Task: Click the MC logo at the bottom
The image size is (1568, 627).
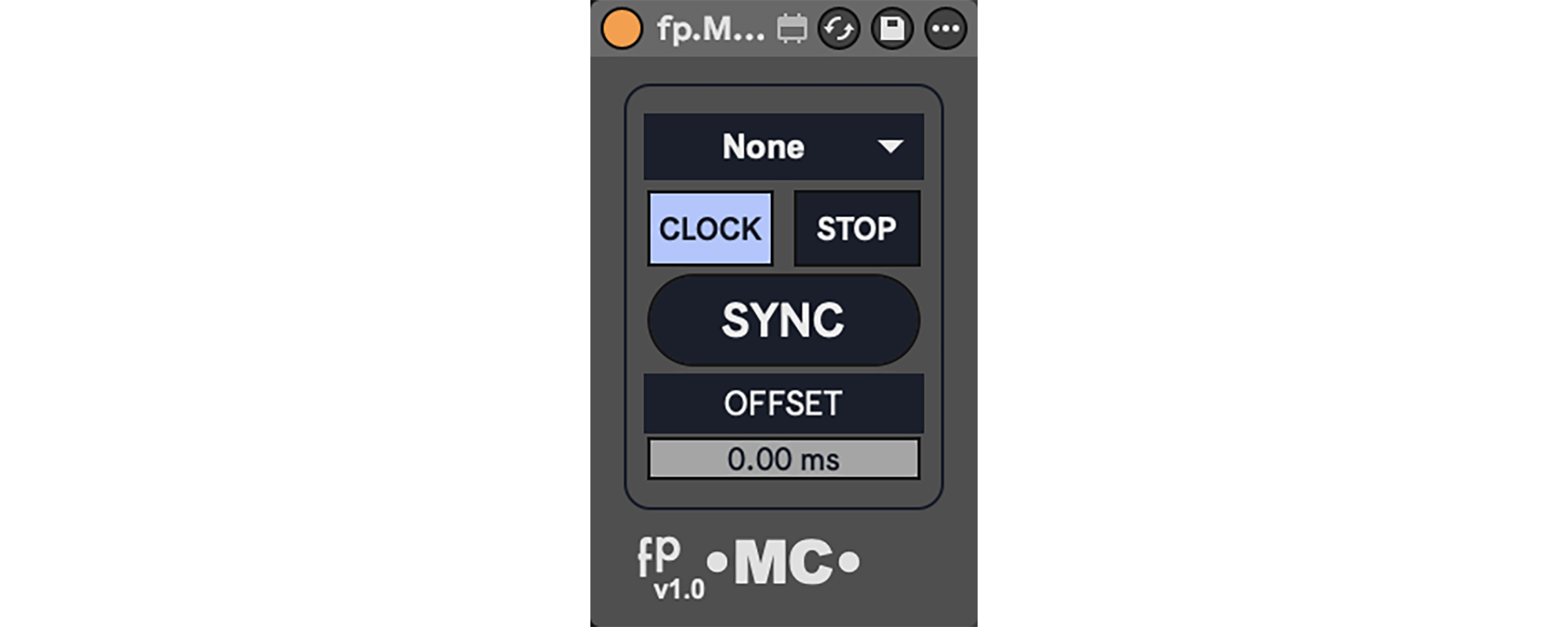Action: point(783,562)
